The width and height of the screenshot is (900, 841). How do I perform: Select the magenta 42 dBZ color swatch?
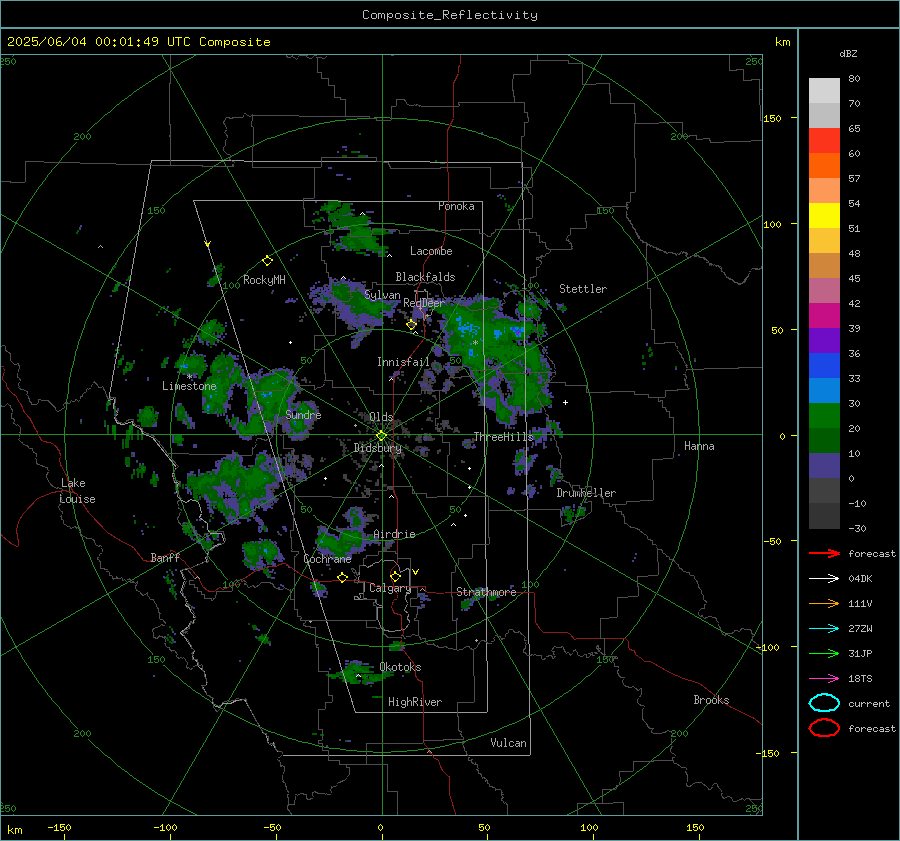pos(824,315)
